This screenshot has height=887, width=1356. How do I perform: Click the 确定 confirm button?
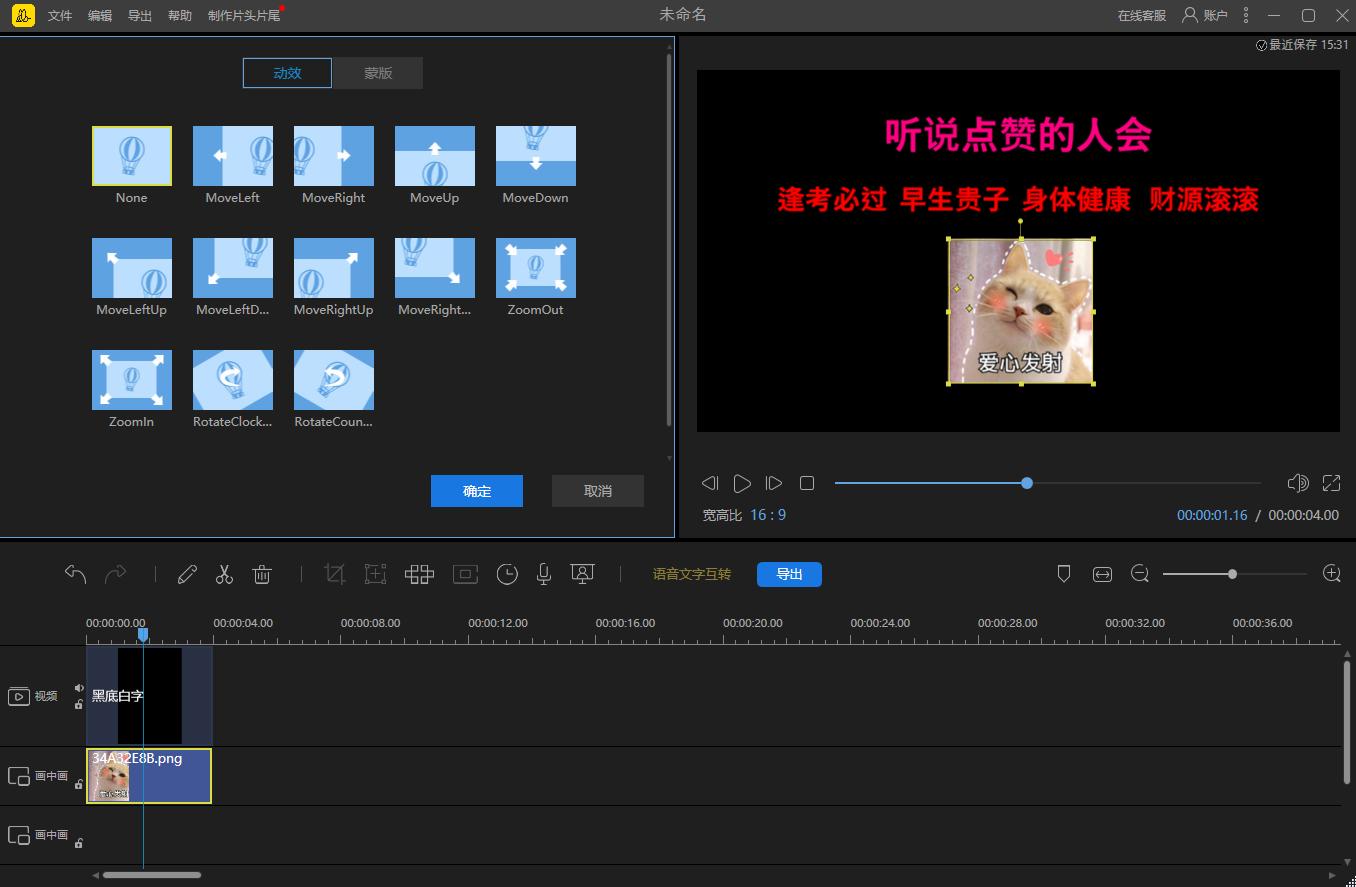tap(476, 490)
